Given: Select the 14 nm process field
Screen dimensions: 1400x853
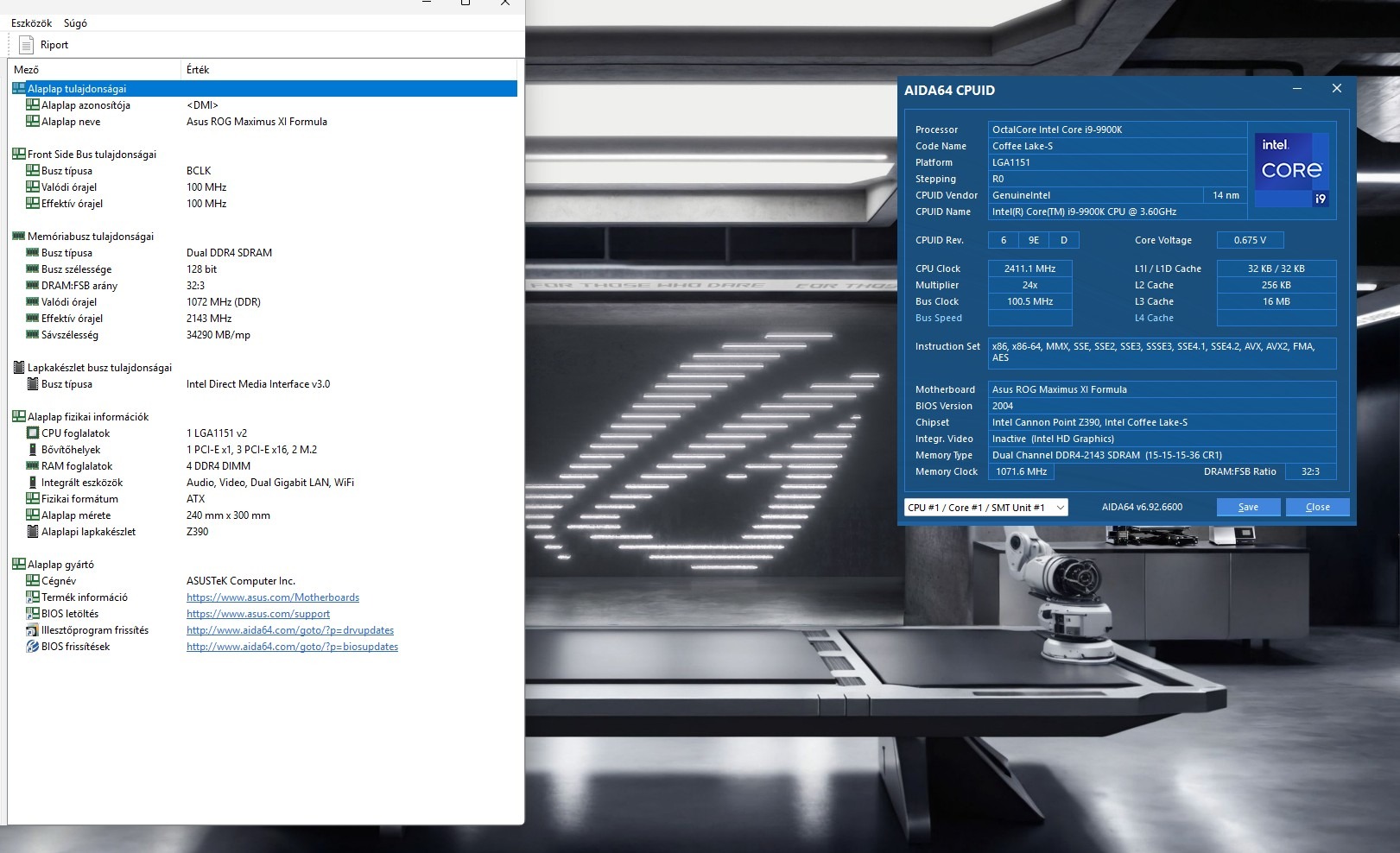Looking at the screenshot, I should [1226, 195].
